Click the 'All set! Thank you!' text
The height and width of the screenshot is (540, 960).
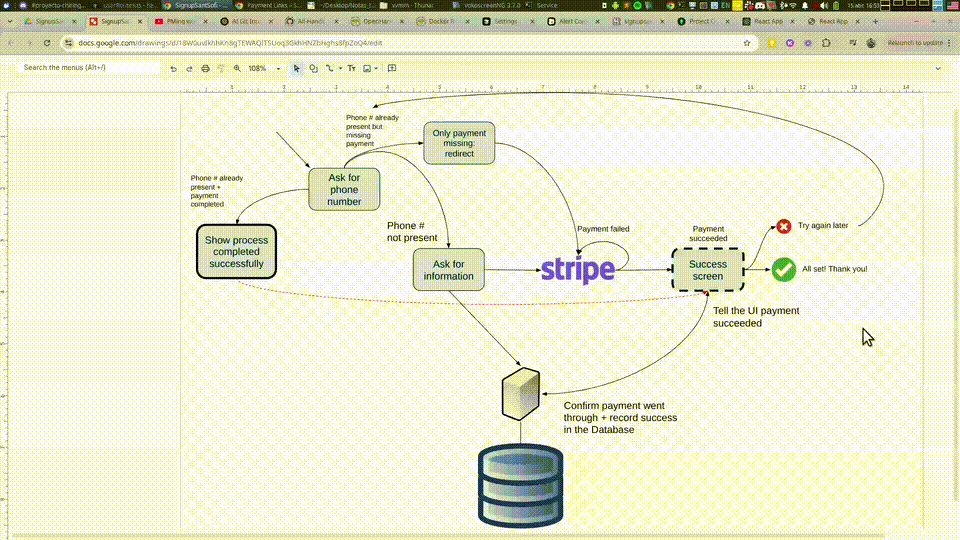click(834, 269)
